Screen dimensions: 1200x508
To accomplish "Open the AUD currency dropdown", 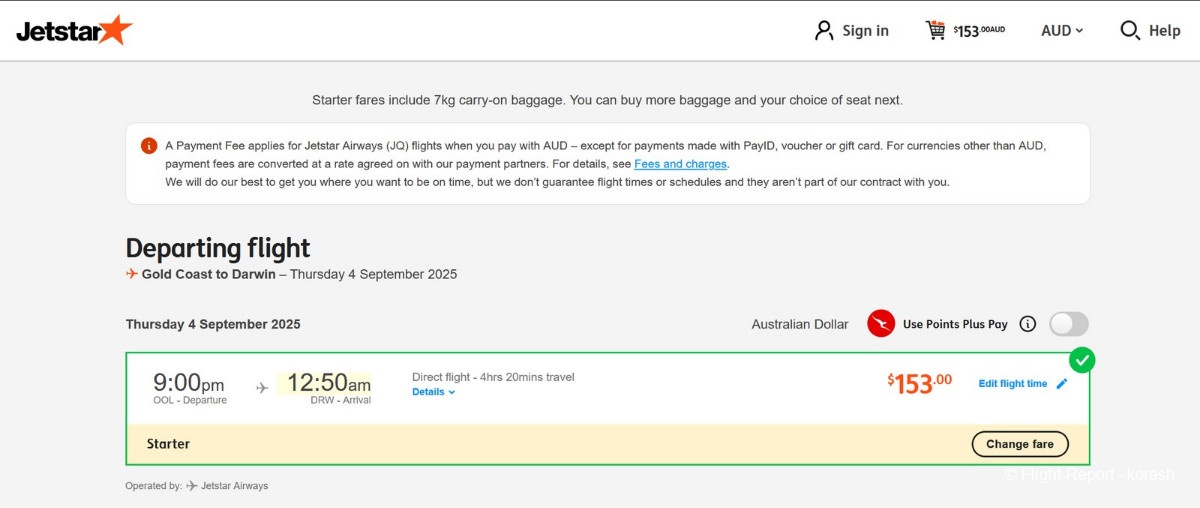I will coord(1062,31).
